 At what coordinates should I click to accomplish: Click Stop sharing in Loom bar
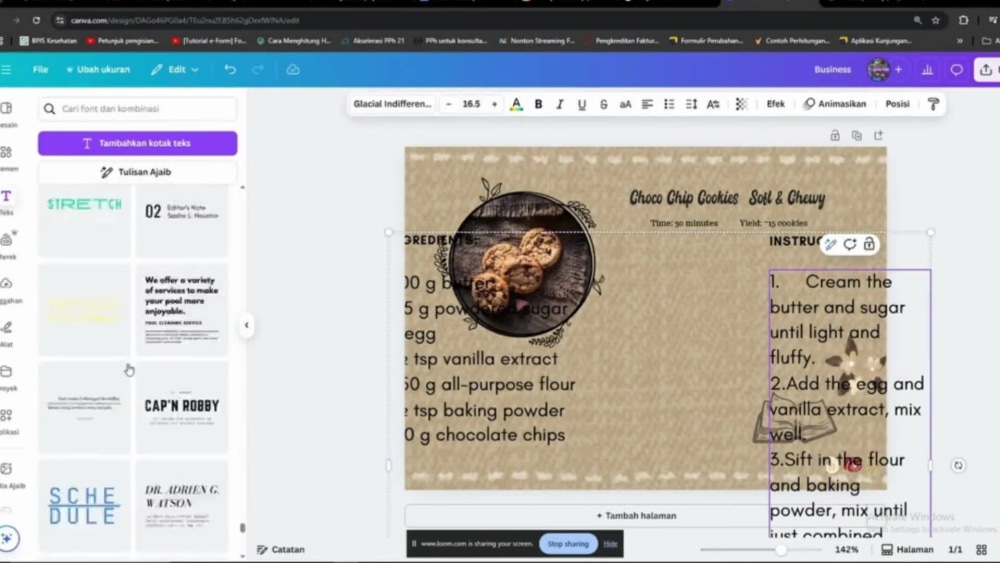[568, 544]
